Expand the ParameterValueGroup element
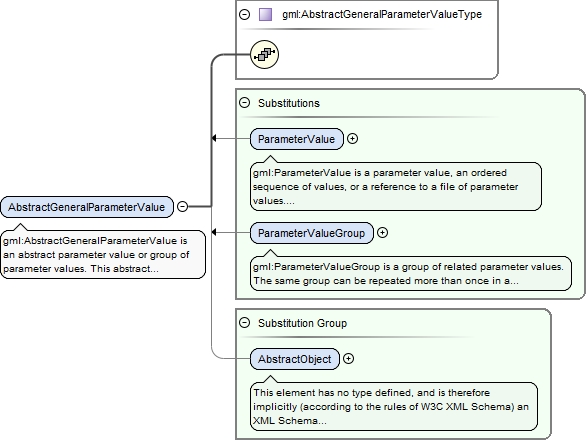This screenshot has width=587, height=441. 382,232
